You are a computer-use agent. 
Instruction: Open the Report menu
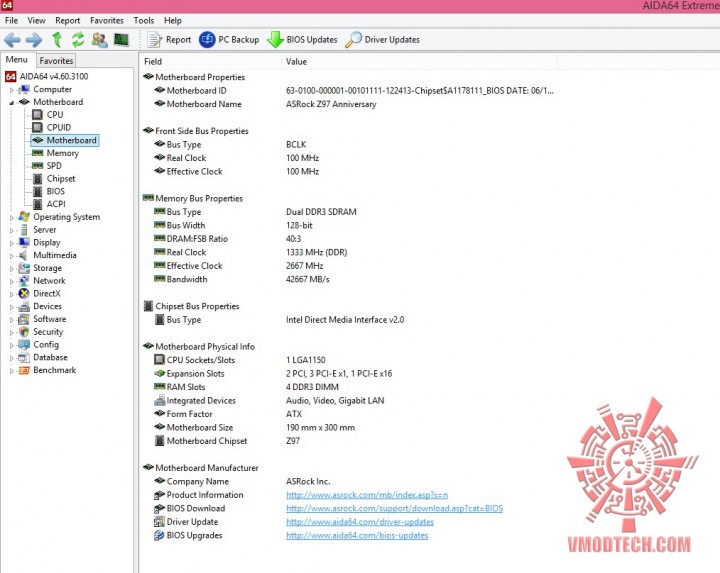coord(68,21)
